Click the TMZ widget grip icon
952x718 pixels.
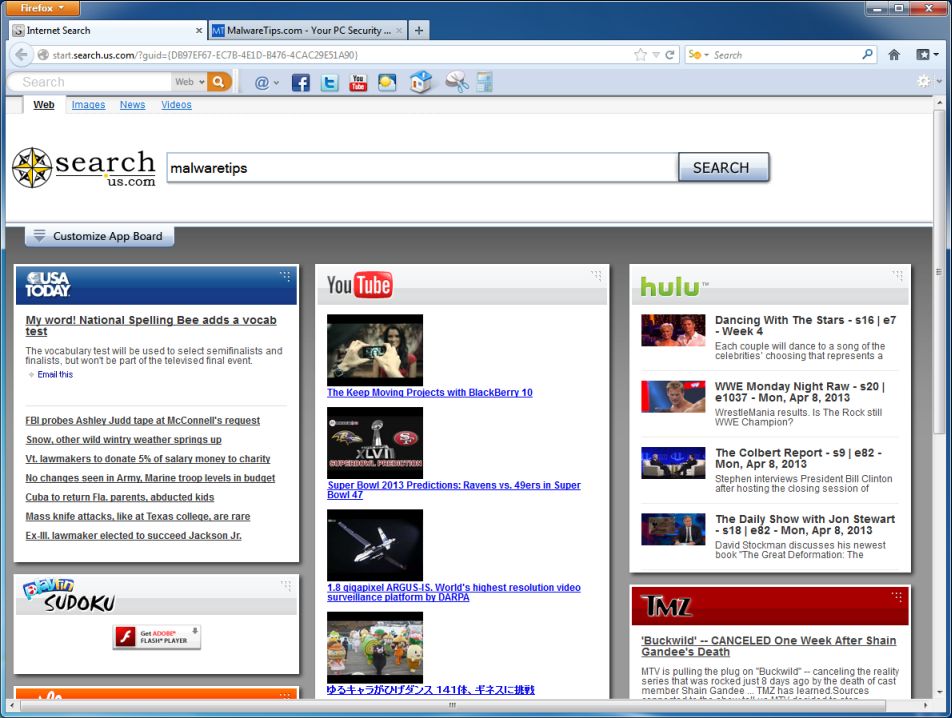point(897,596)
